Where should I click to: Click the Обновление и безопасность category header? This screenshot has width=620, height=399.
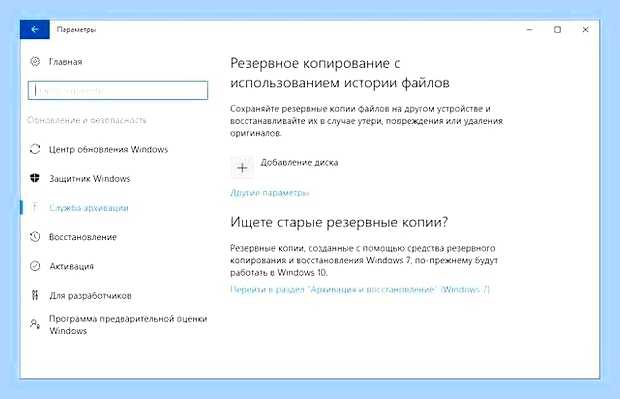pos(87,120)
